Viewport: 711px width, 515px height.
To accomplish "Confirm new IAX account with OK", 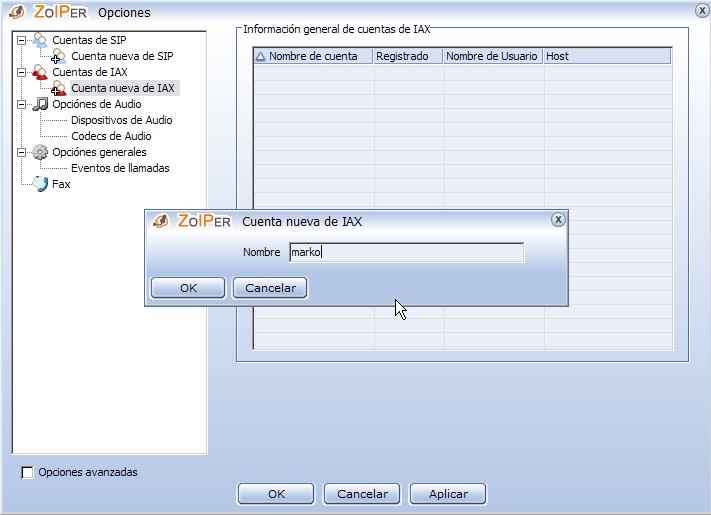I will (x=188, y=288).
